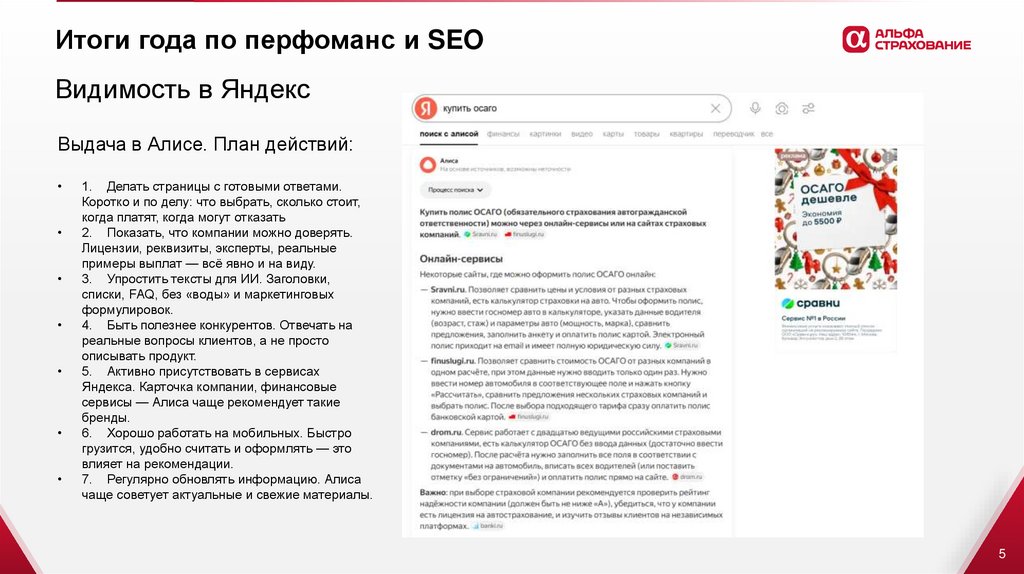Click the Сравни logo under the banner

click(810, 304)
